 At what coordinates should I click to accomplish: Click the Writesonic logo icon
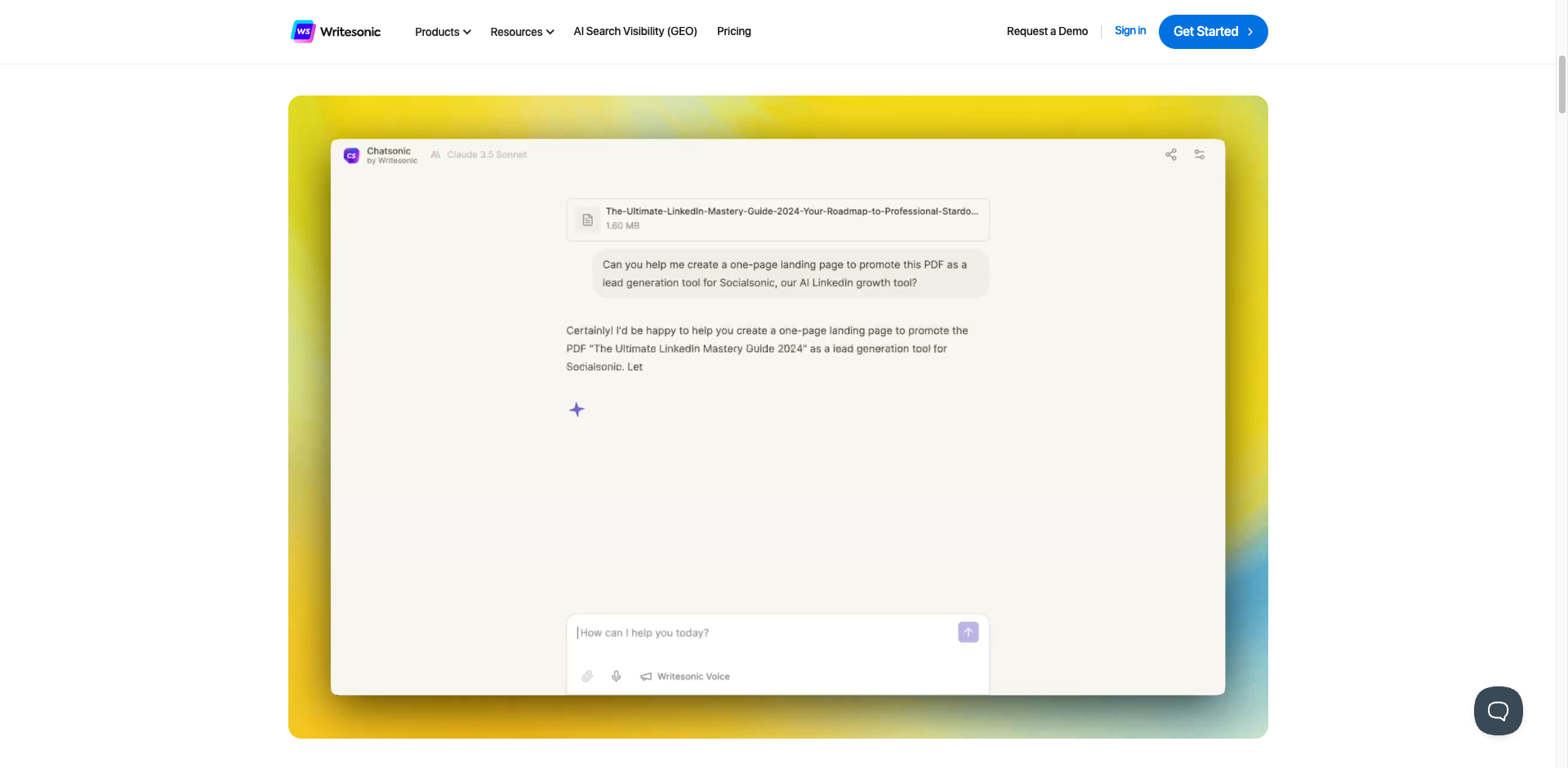click(303, 32)
